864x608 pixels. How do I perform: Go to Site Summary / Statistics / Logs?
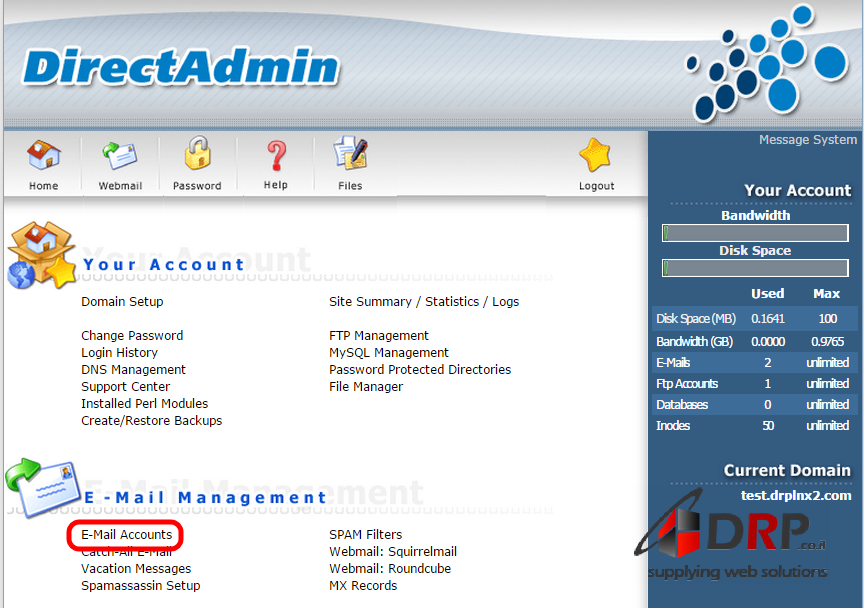coord(424,302)
